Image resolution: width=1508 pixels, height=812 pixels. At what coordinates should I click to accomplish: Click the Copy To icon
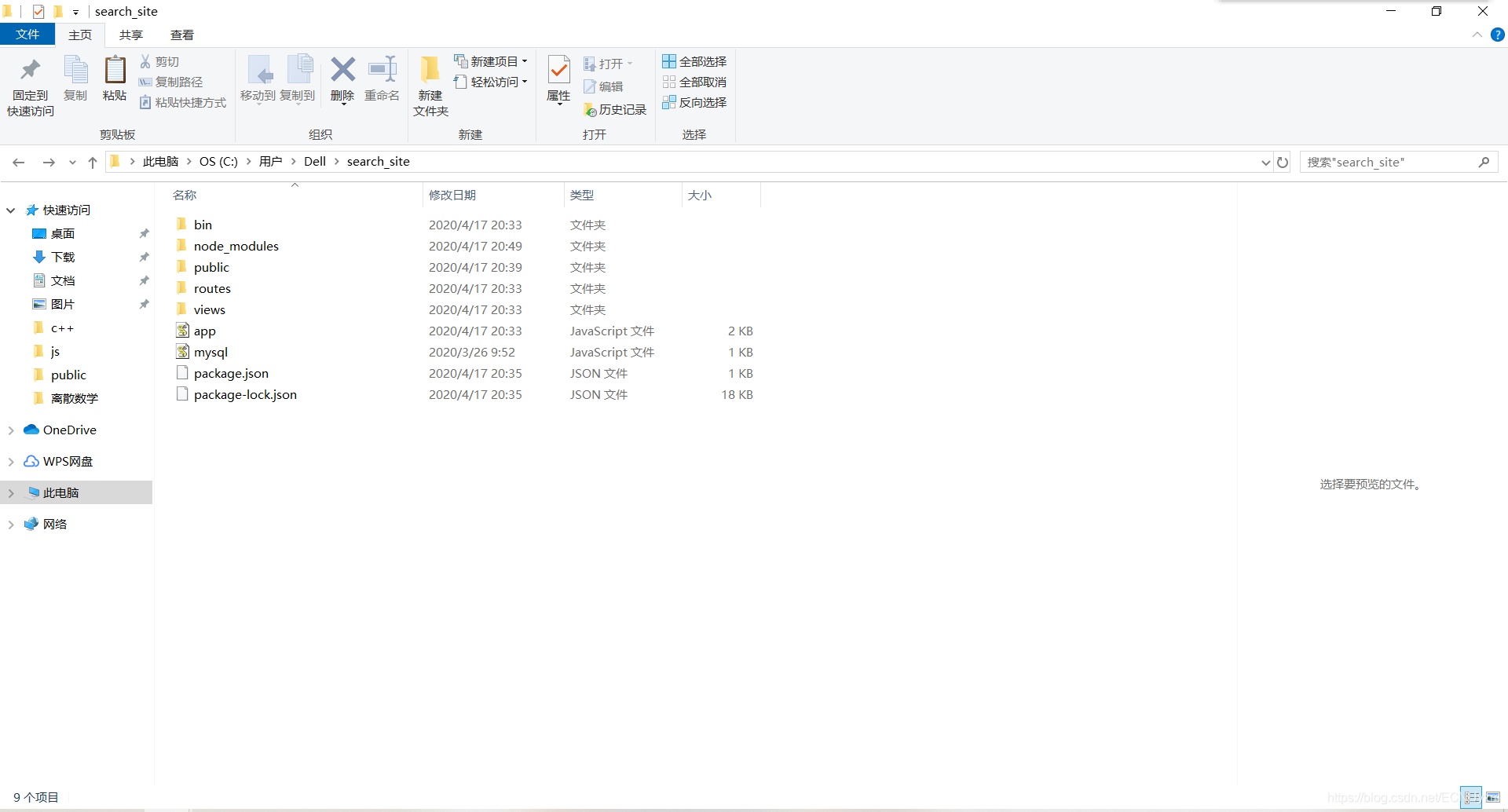point(299,70)
